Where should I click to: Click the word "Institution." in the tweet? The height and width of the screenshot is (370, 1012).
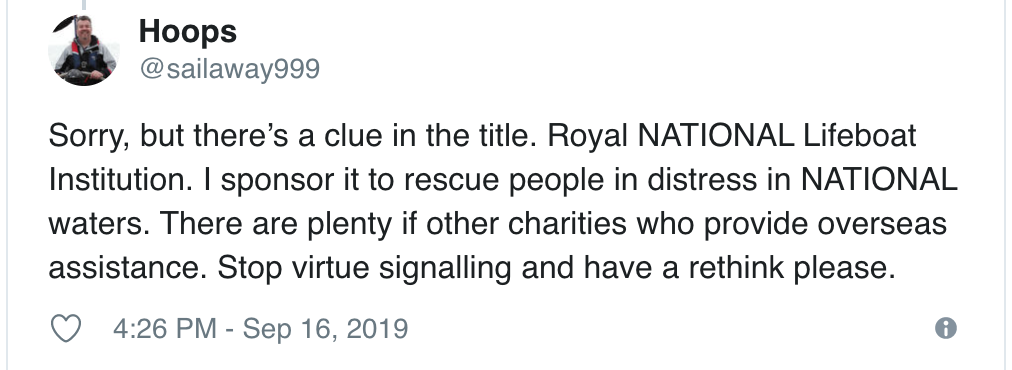coord(120,180)
